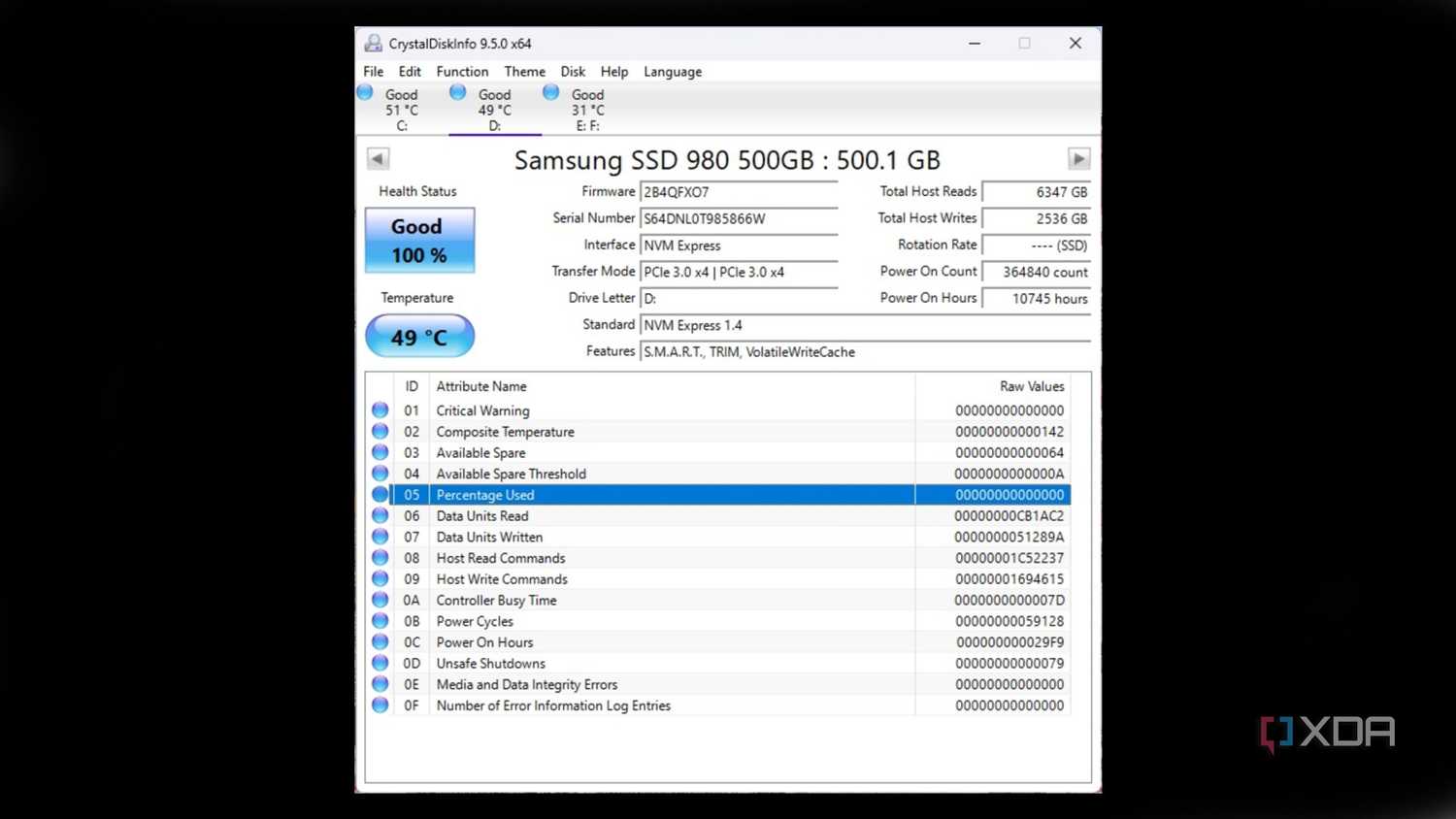The width and height of the screenshot is (1456, 819).
Task: Switch to the D: drive tab
Action: [494, 110]
